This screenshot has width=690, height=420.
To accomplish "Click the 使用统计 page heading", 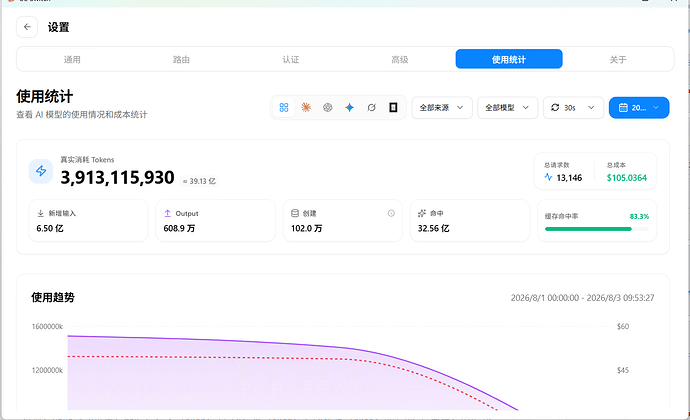I will (44, 96).
